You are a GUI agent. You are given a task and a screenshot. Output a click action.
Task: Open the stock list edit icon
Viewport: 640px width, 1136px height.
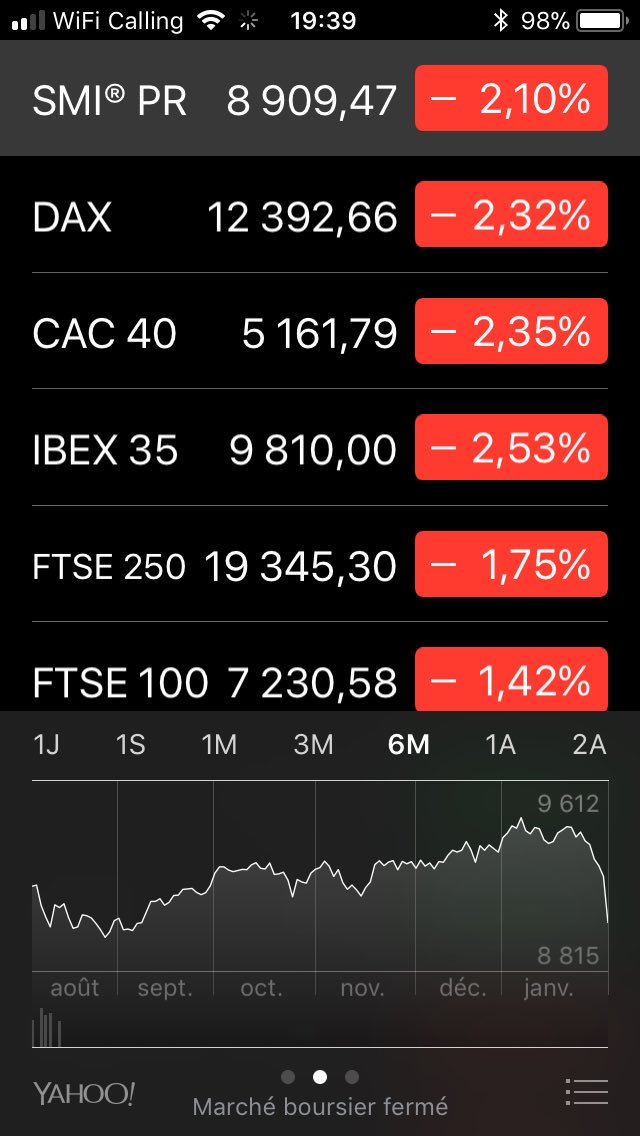point(585,1091)
